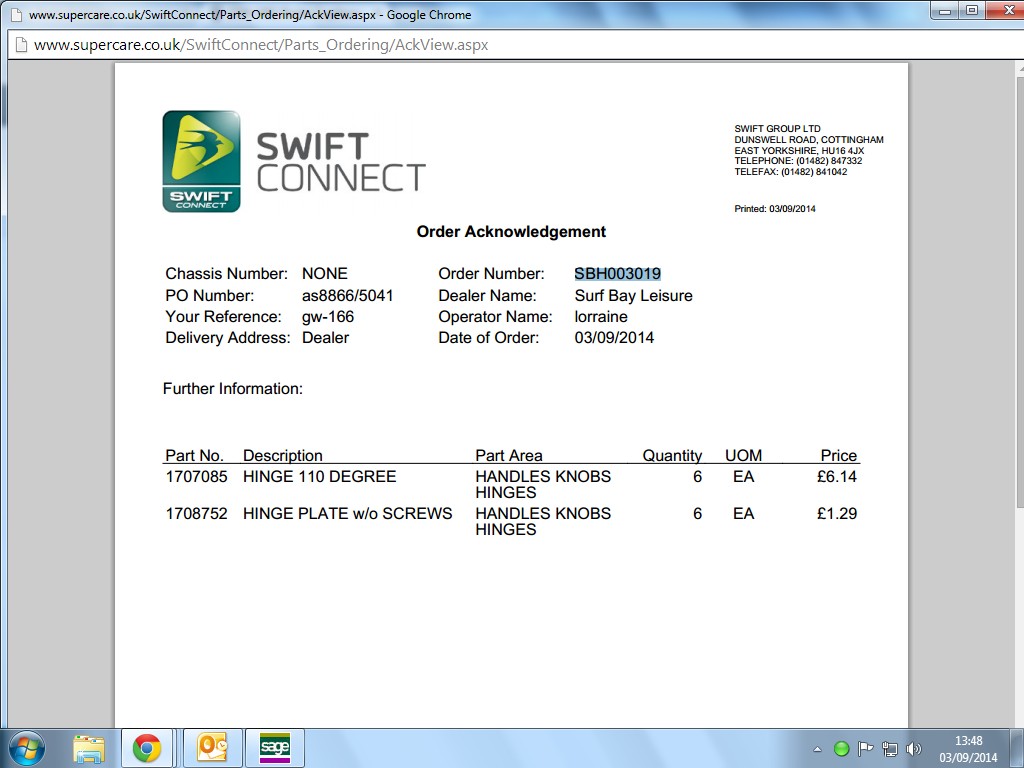The width and height of the screenshot is (1024, 768).
Task: Click 'Printed: 03/09/2014' text
Action: point(775,209)
